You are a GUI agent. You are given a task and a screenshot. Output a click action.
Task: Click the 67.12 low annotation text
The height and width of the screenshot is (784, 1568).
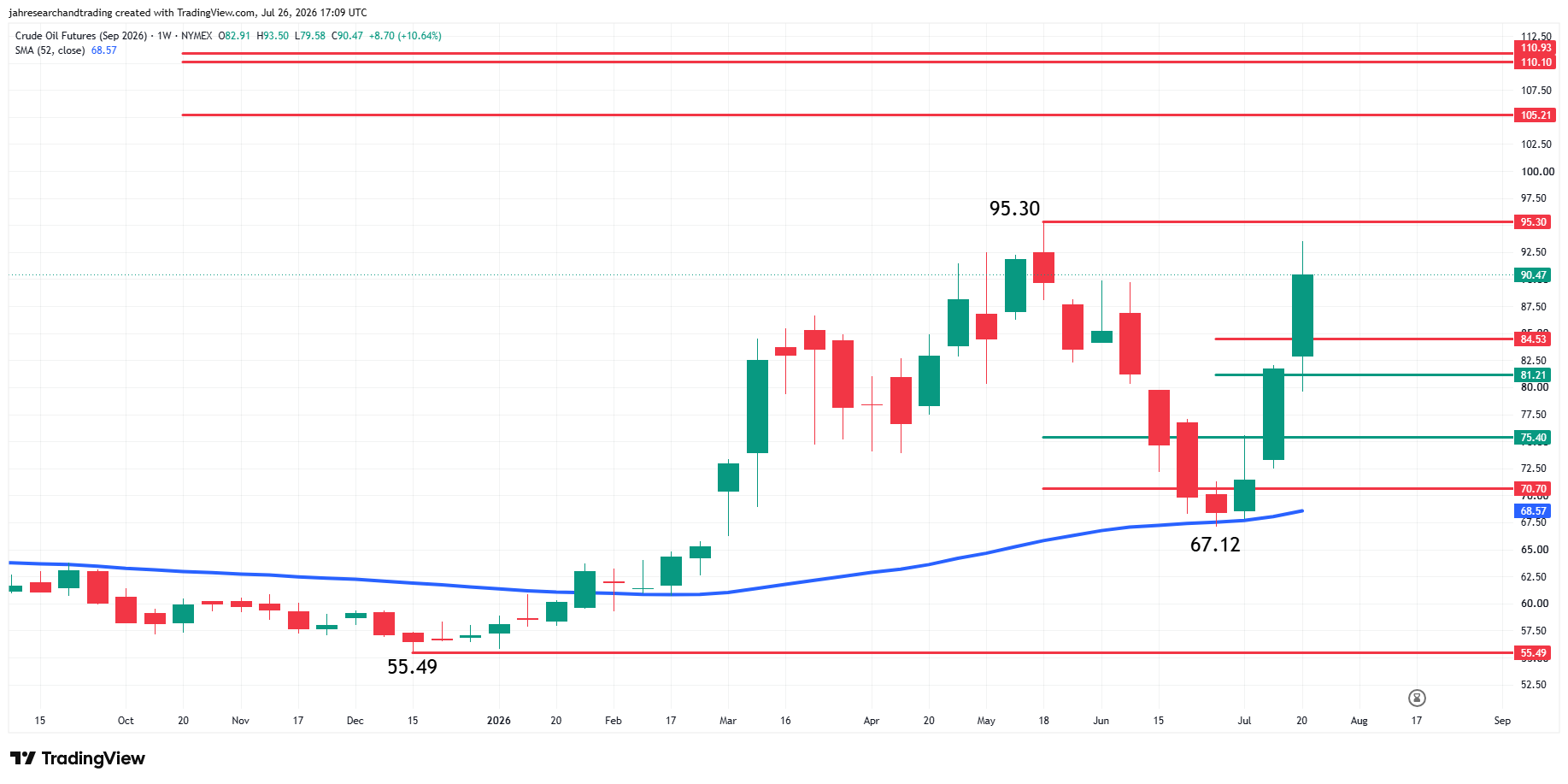tap(1215, 545)
